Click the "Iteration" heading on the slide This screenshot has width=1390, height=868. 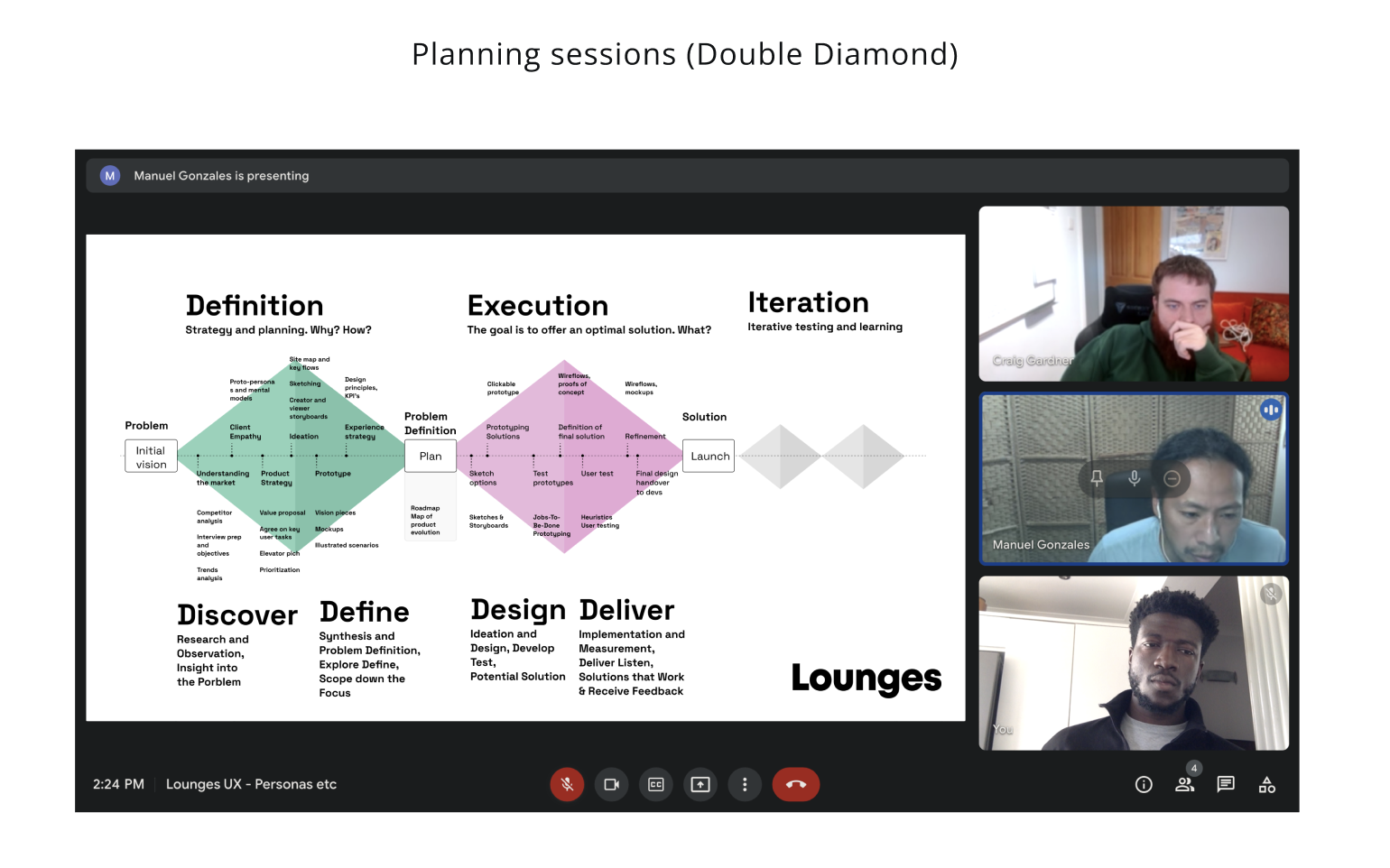(x=809, y=302)
